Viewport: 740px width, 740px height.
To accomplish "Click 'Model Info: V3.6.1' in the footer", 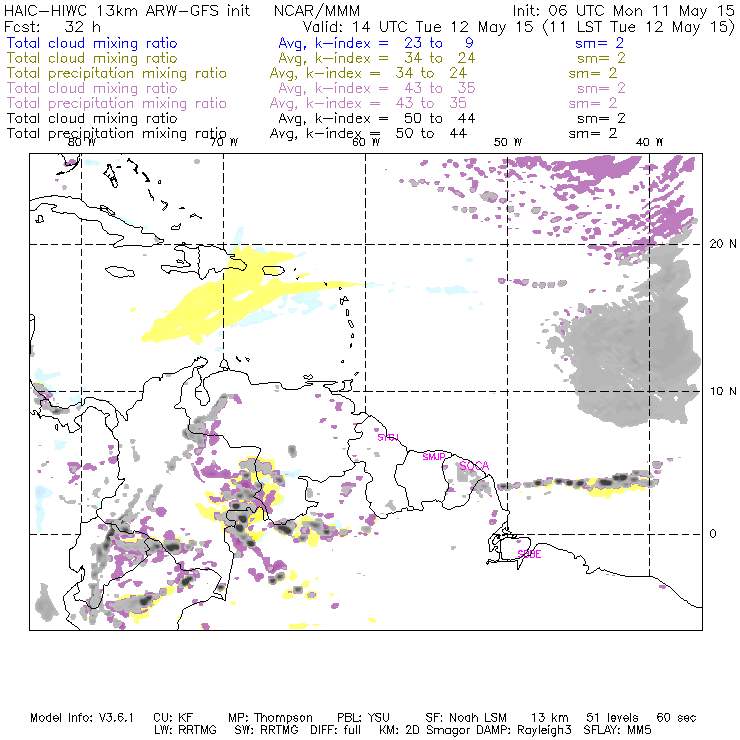I will click(82, 718).
